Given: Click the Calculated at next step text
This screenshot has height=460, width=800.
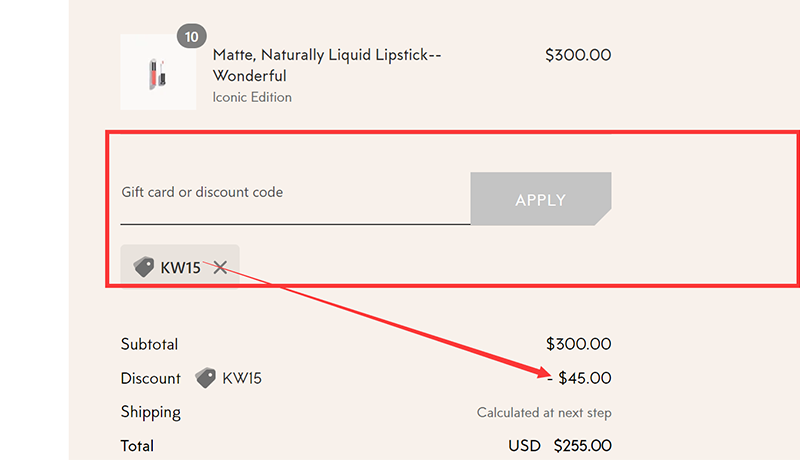Looking at the screenshot, I should (544, 412).
